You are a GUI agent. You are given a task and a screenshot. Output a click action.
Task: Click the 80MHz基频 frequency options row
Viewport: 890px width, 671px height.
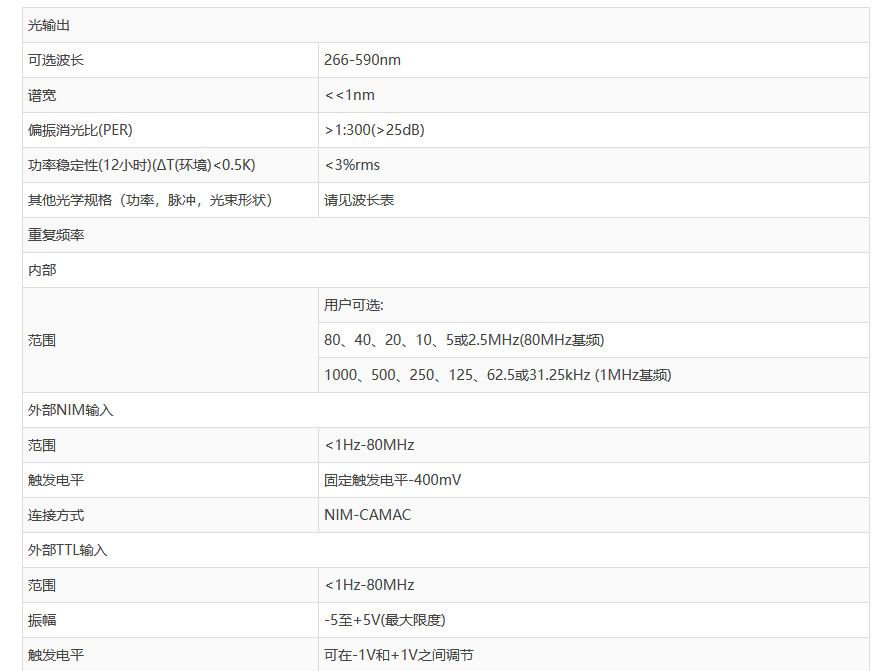(464, 340)
